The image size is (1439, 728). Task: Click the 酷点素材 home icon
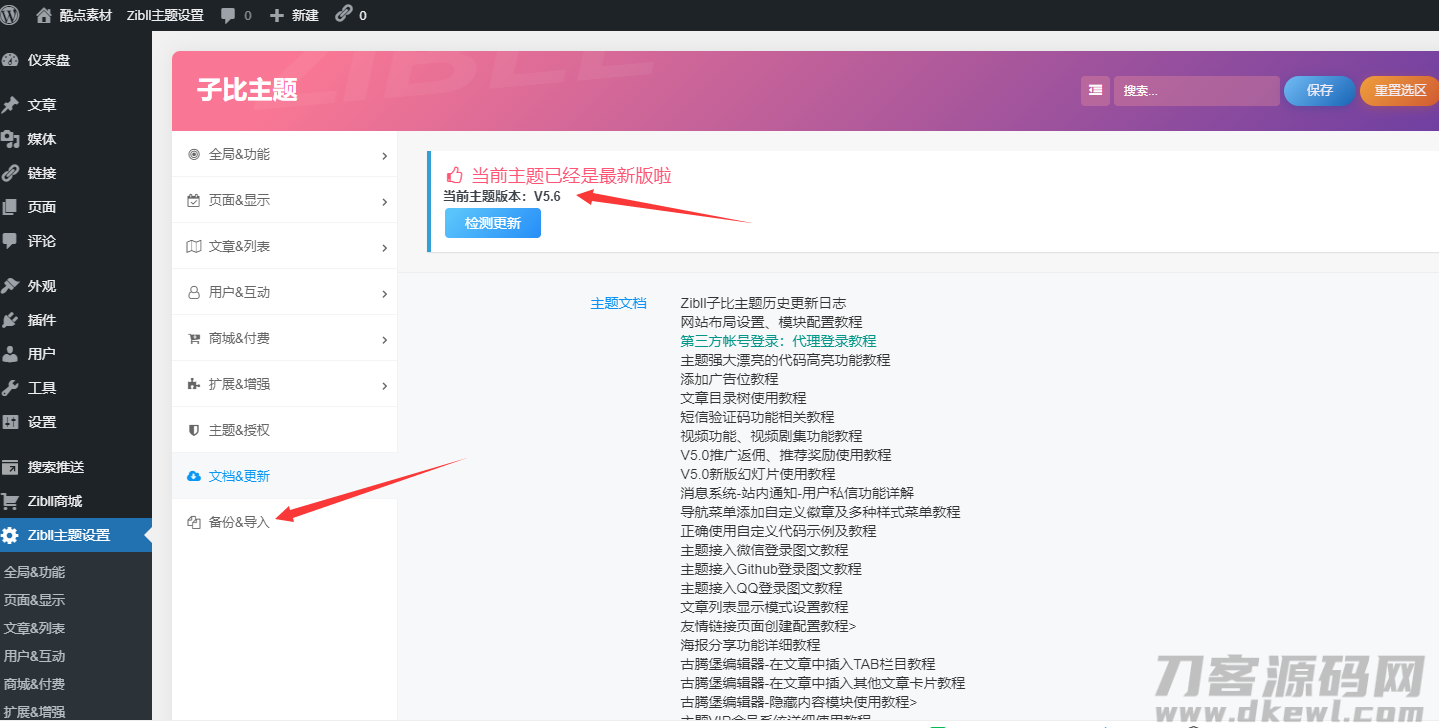42,14
